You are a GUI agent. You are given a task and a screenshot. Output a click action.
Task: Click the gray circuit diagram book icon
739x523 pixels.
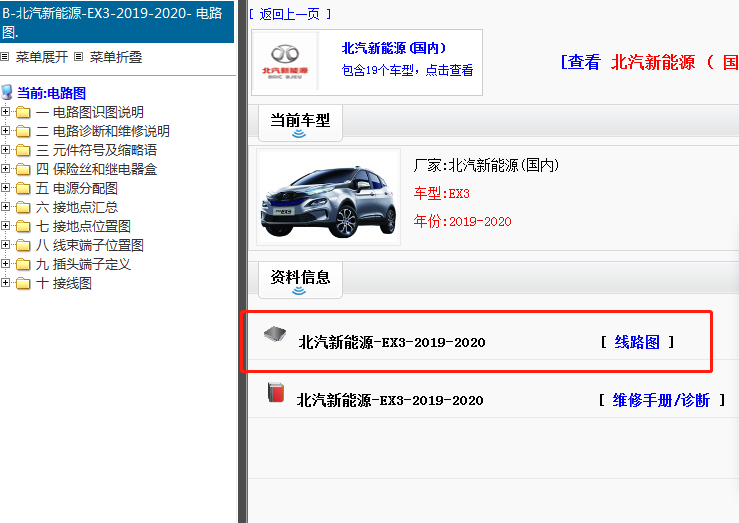tap(273, 334)
